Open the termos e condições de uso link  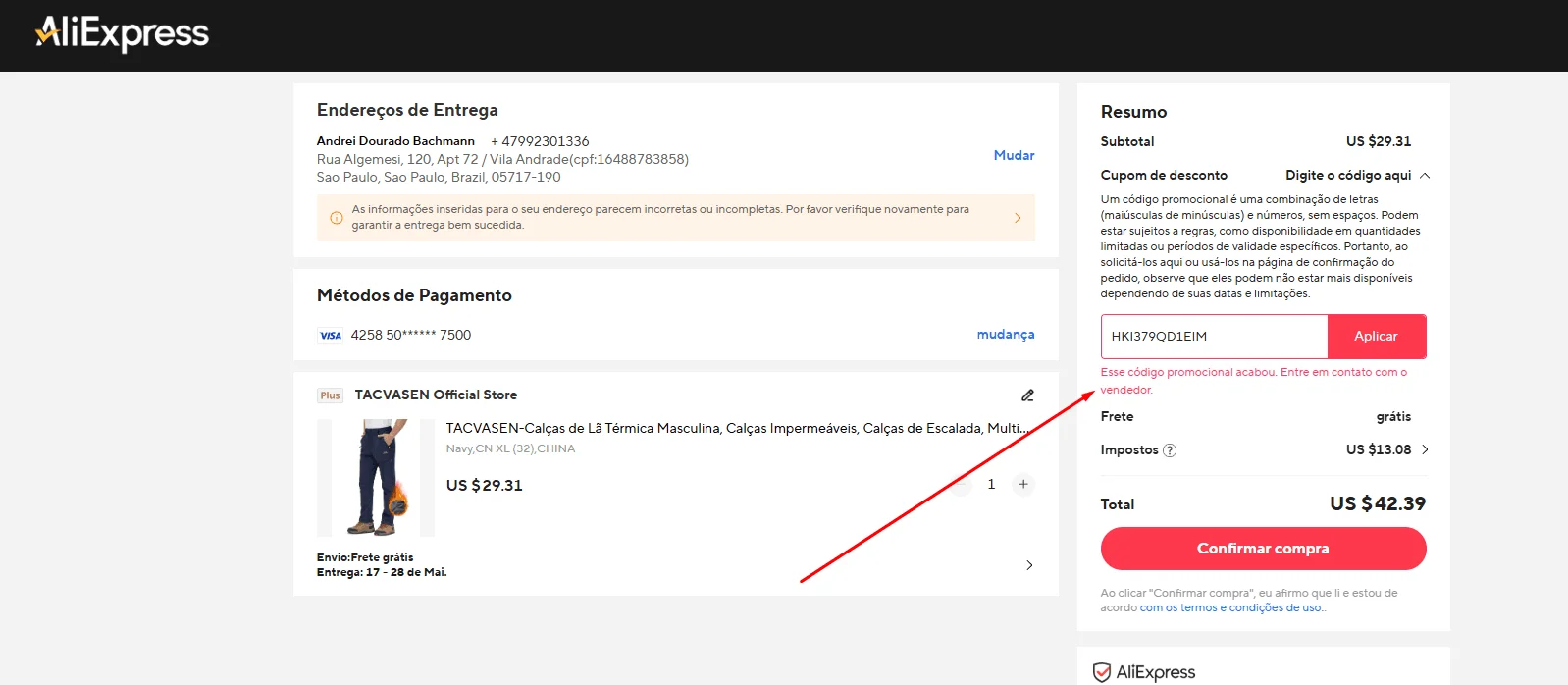1231,608
